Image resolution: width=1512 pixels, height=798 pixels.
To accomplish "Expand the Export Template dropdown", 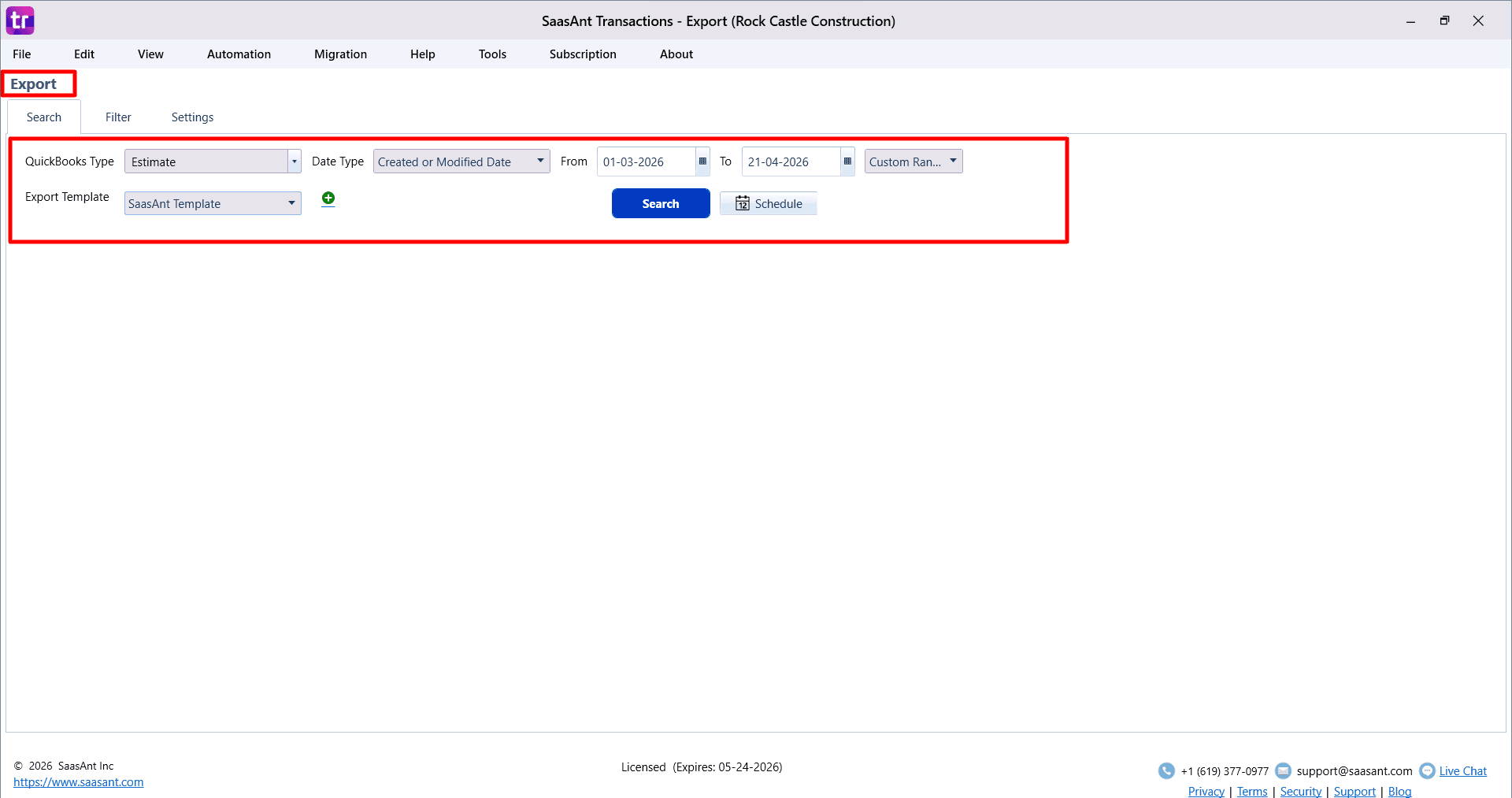I will pos(291,203).
